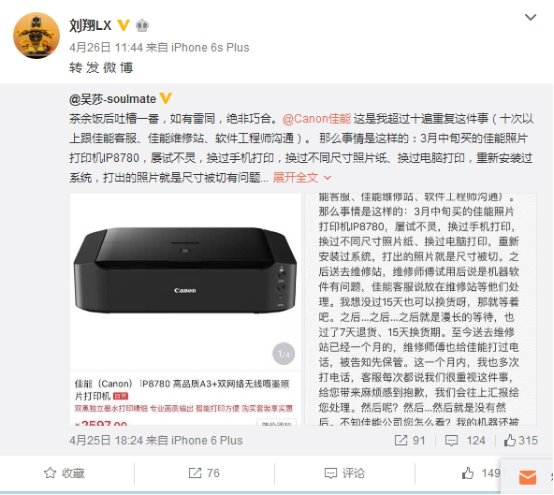
Task: Open the @Canon佳能 mention link
Action: 317,119
